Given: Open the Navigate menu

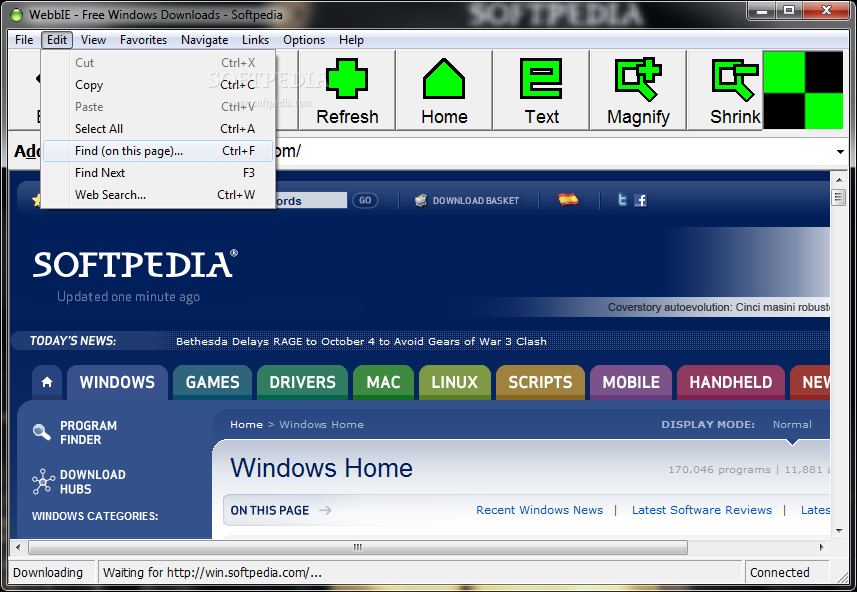Looking at the screenshot, I should (204, 40).
